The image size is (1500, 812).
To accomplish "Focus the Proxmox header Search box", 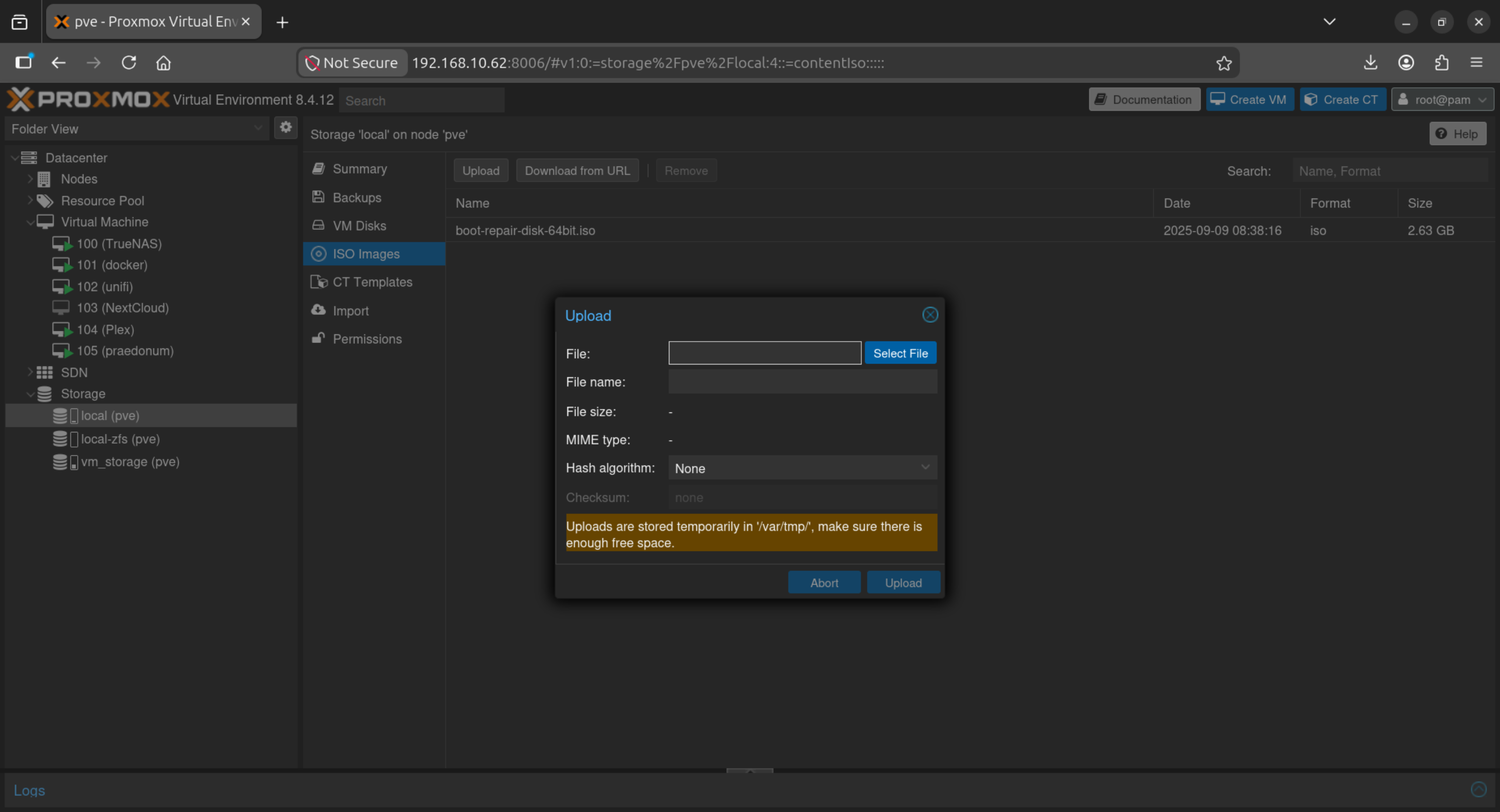I will coord(421,100).
